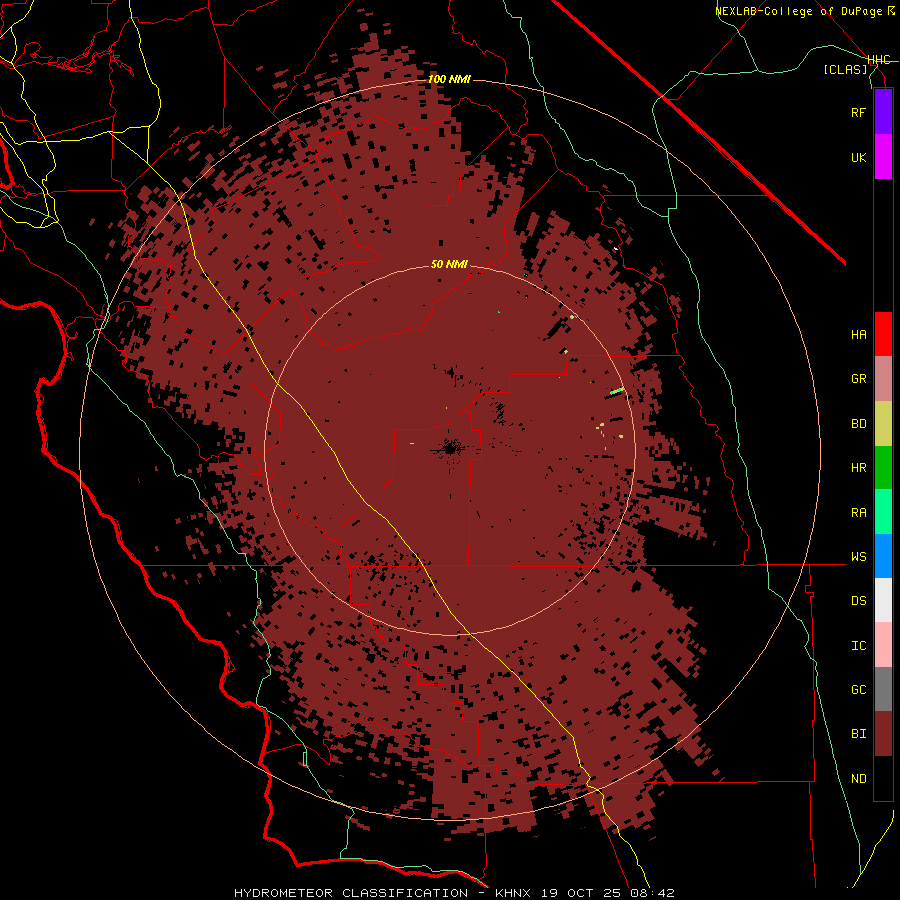Click the DS legend label
The image size is (900, 900).
click(x=858, y=601)
